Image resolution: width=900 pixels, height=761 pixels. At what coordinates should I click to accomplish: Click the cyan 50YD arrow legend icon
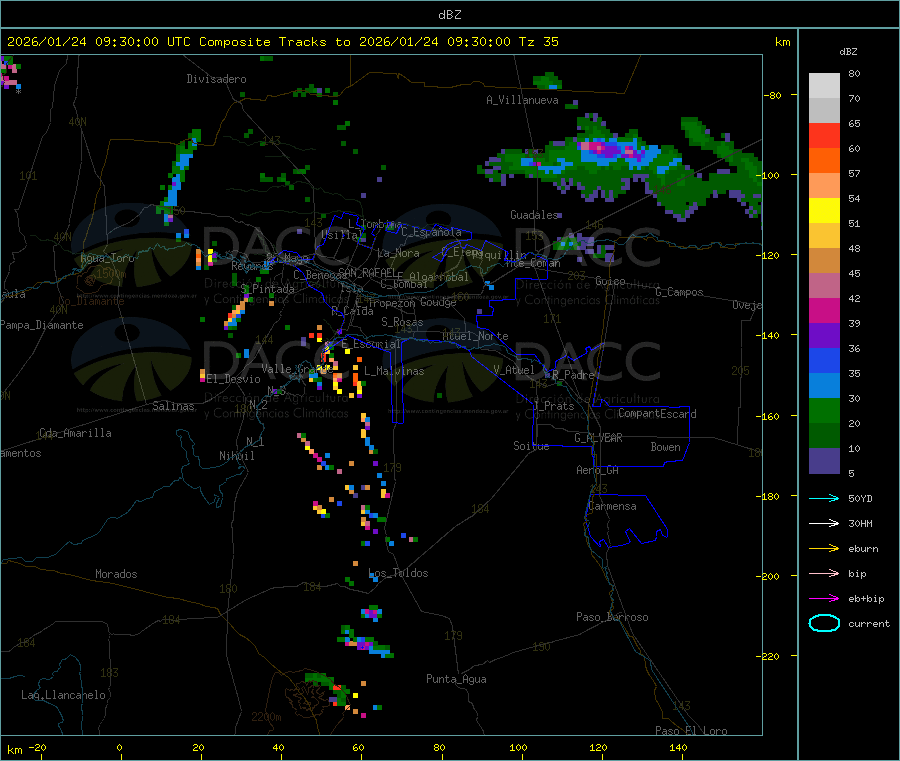point(824,498)
